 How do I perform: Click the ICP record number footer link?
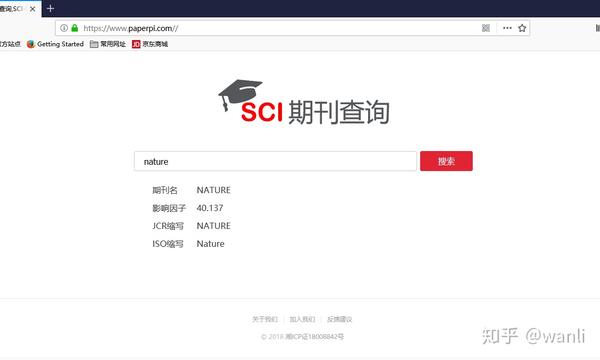(x=315, y=337)
